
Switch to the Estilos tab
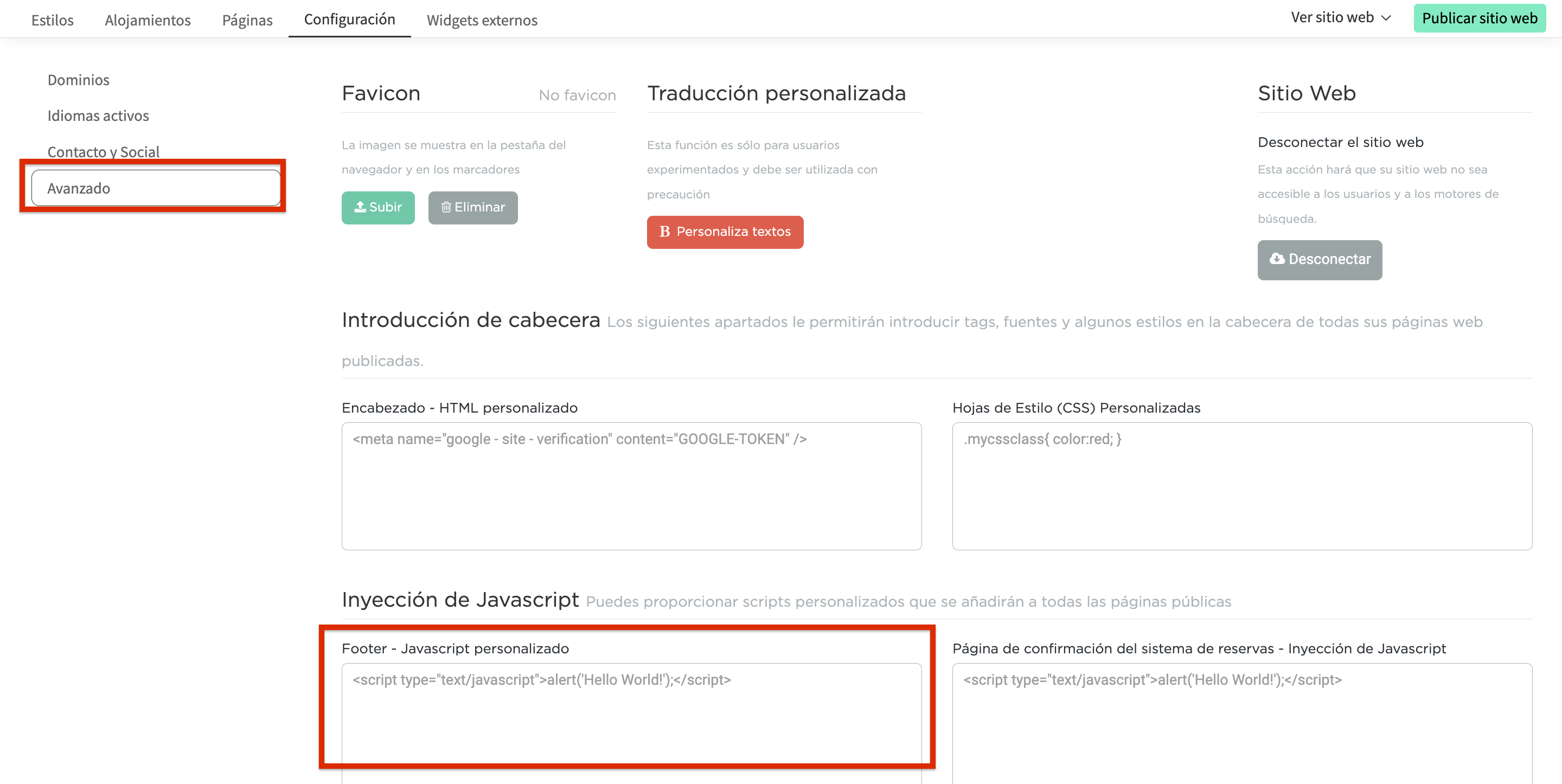click(x=52, y=20)
